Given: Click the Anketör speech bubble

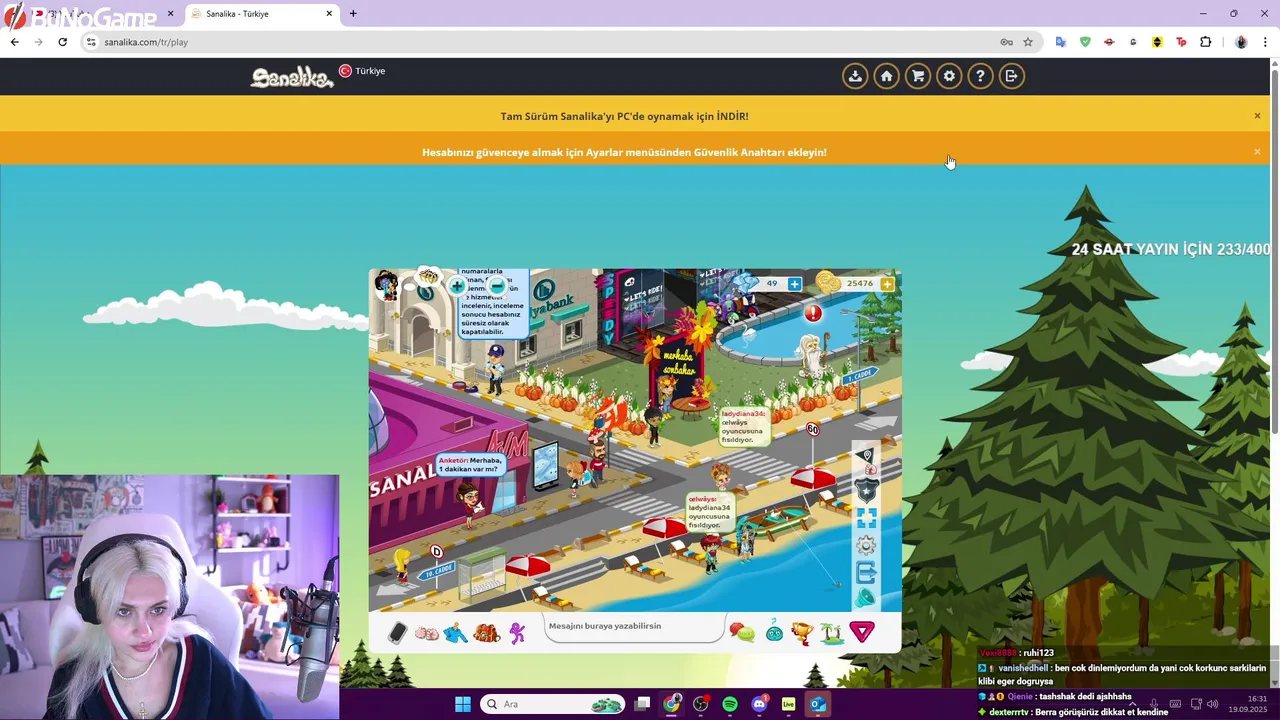Looking at the screenshot, I should 470,465.
